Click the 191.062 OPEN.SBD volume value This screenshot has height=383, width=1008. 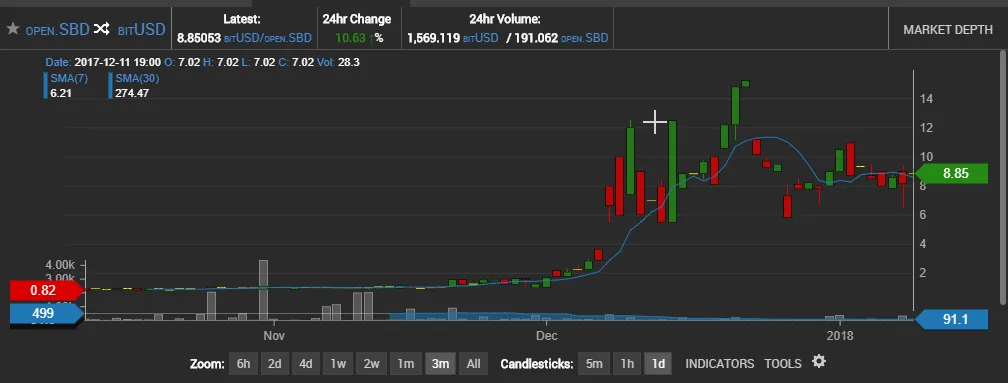point(537,39)
